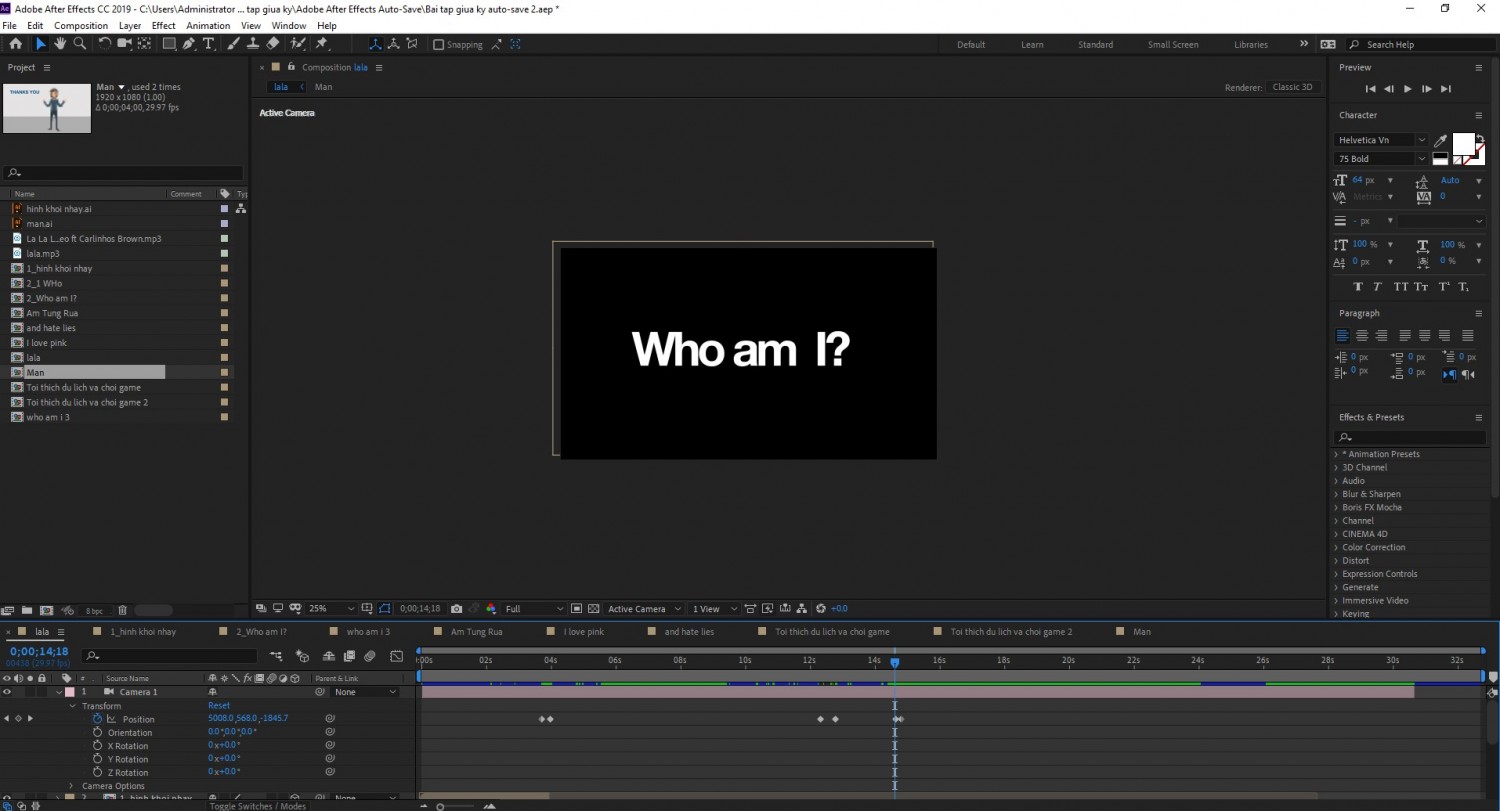1500x811 pixels.
Task: Select the Brush tool
Action: (234, 44)
